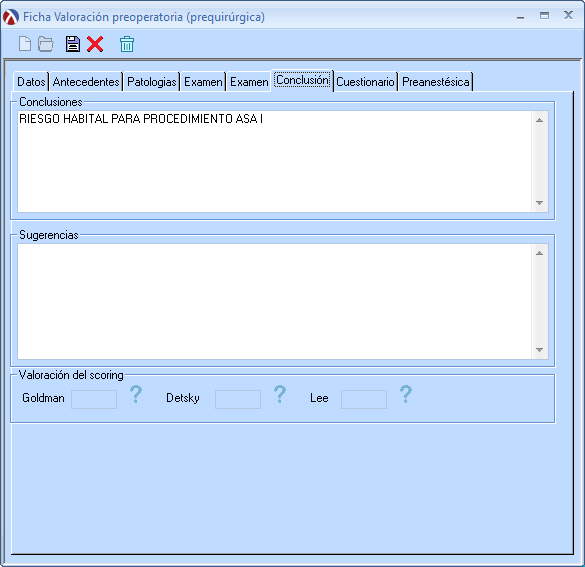Click the Lee score field

[x=364, y=399]
